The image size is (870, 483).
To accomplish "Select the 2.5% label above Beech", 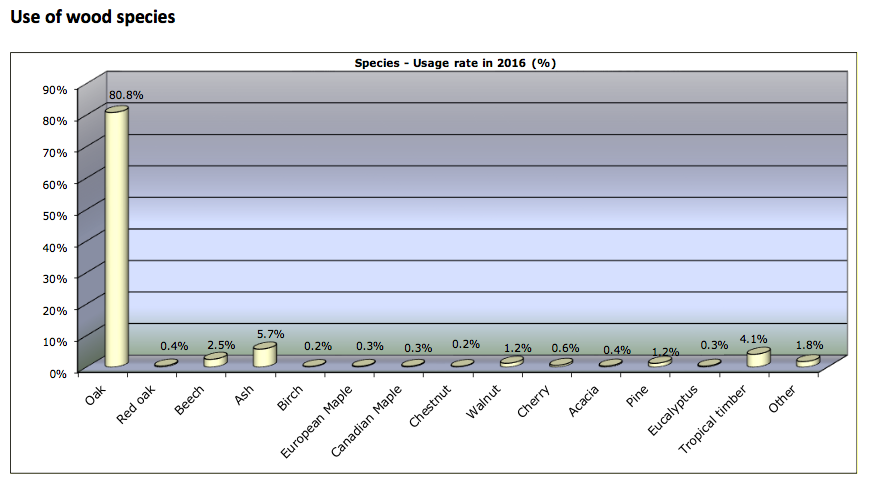I will click(221, 345).
